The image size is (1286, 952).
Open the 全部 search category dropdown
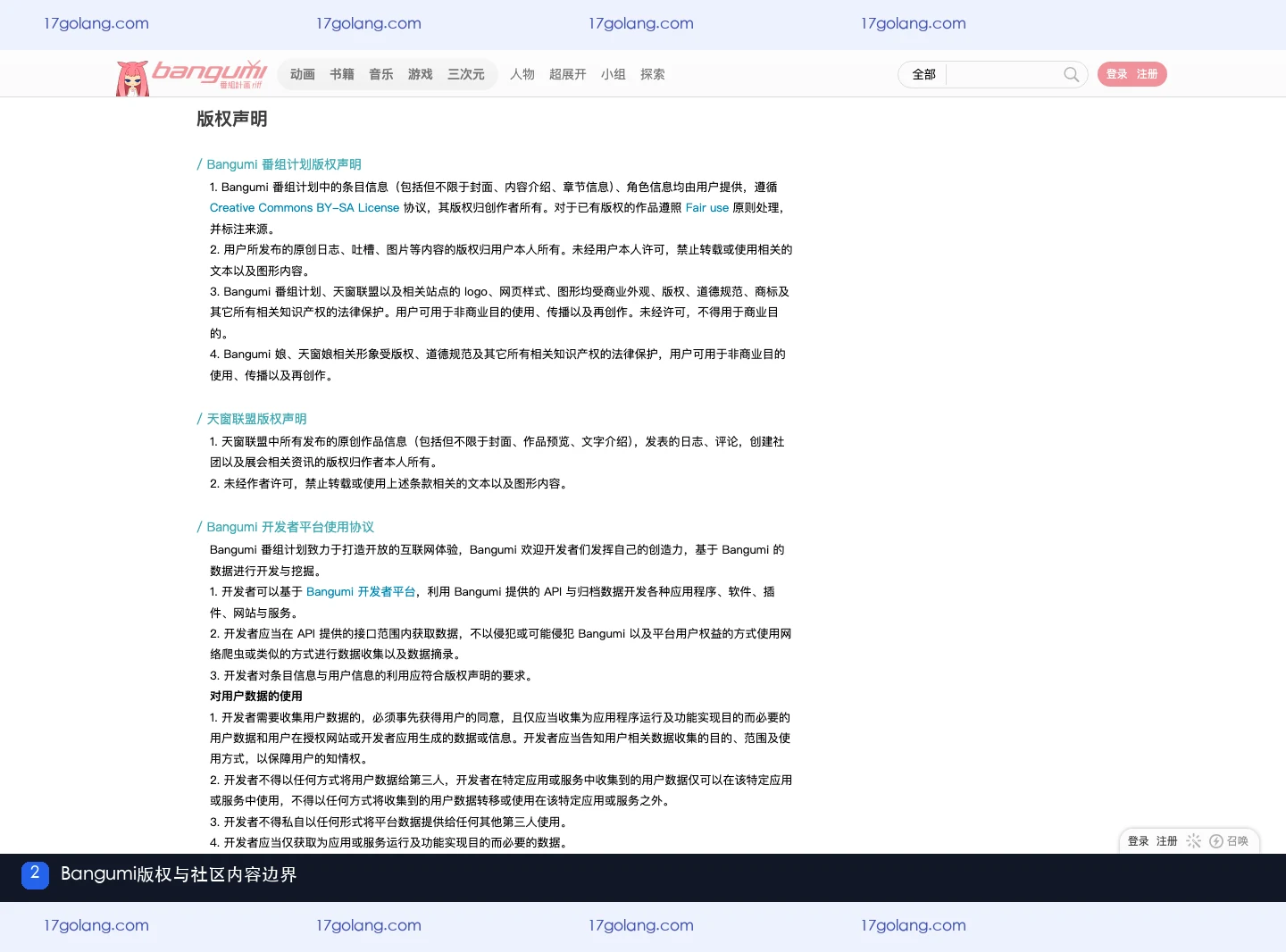(923, 74)
